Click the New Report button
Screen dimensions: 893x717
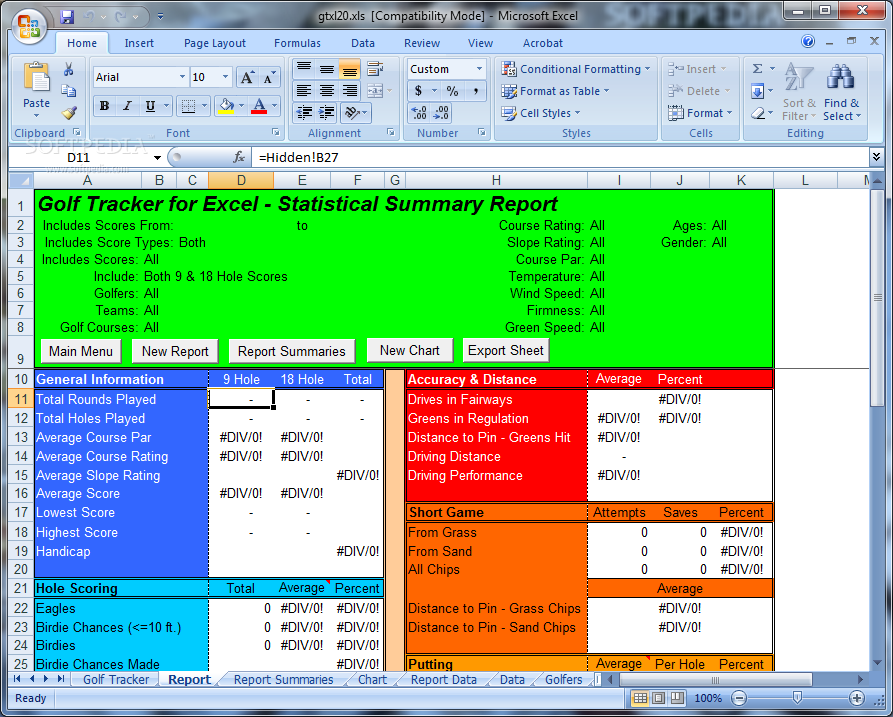pyautogui.click(x=175, y=351)
